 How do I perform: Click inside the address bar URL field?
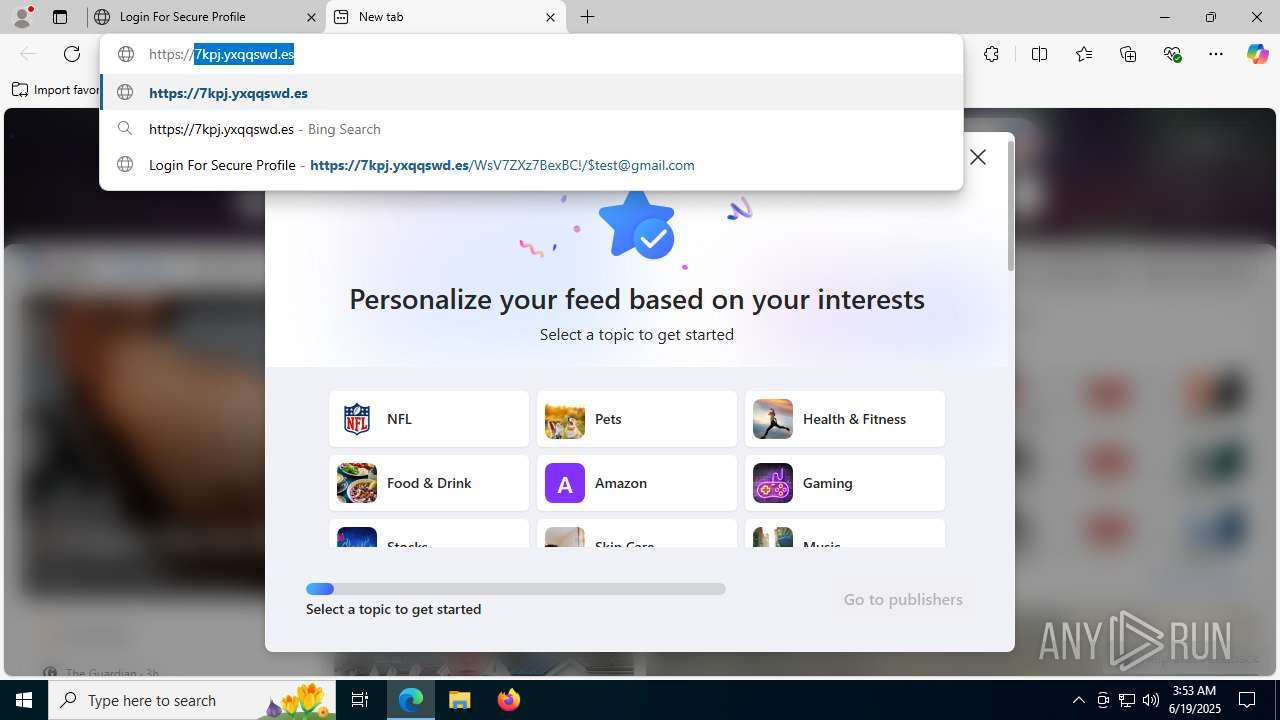[x=531, y=54]
